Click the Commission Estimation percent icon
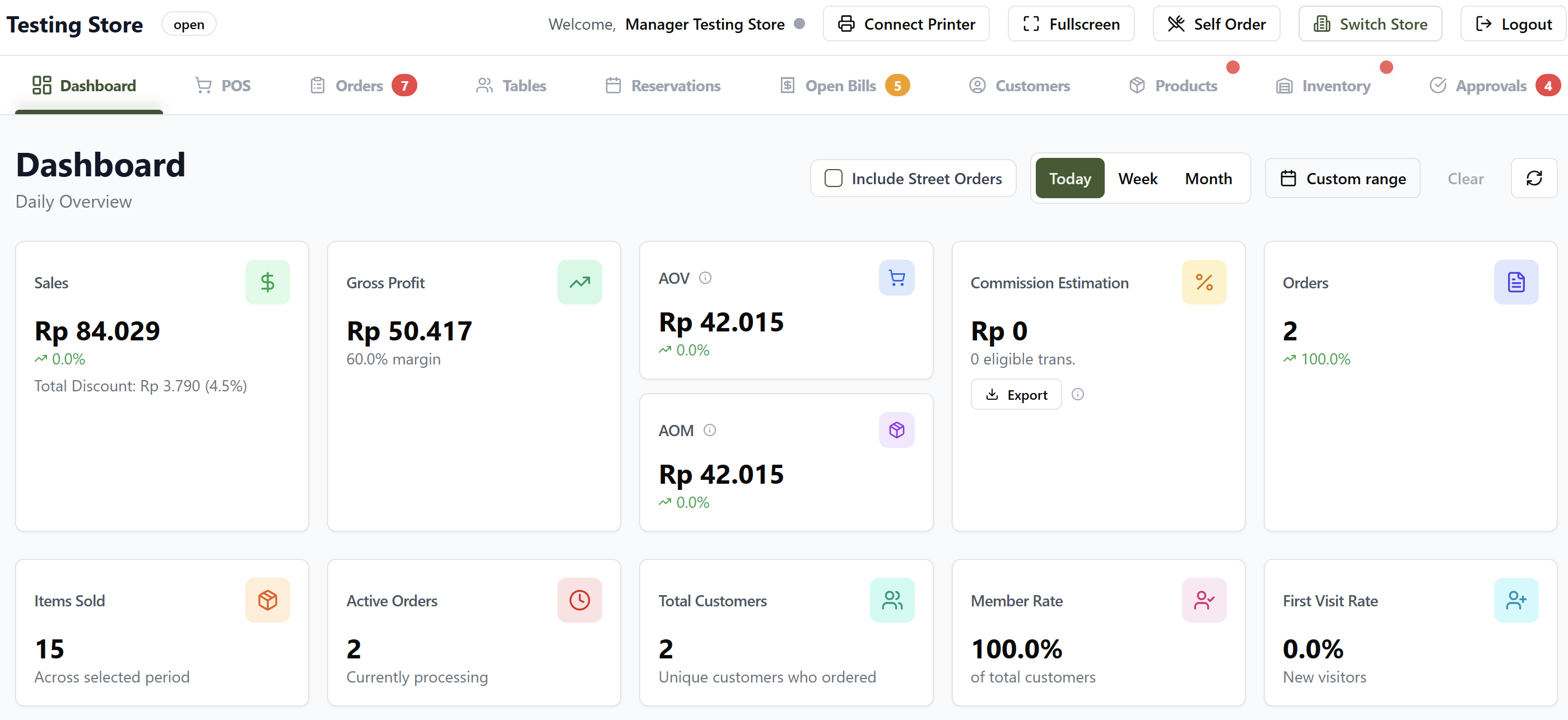 point(1203,282)
